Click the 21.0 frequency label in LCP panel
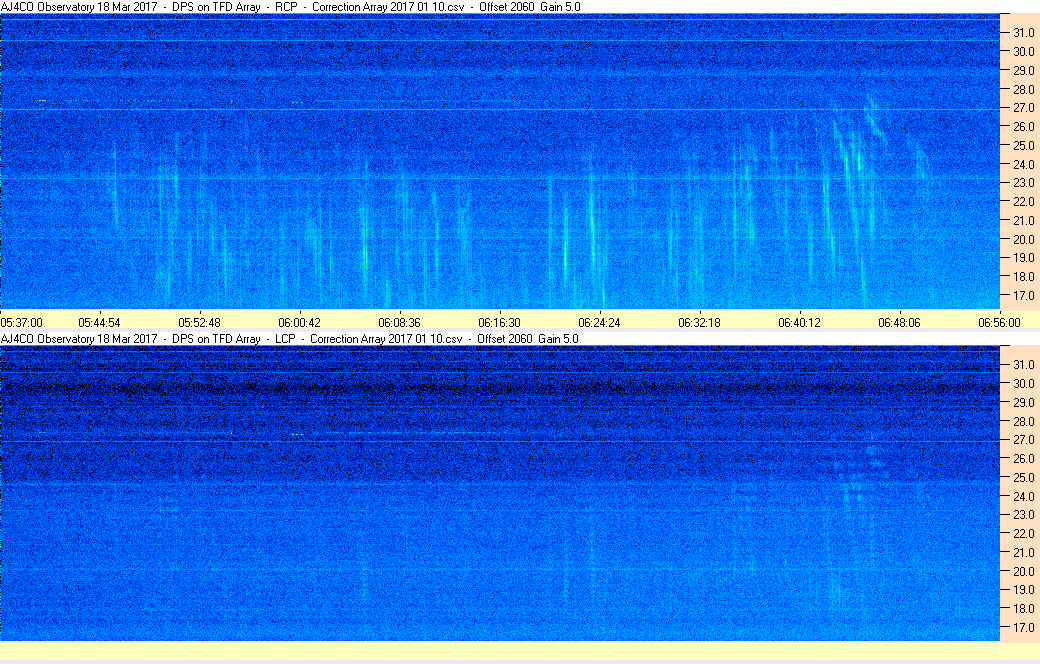 (x=1023, y=553)
